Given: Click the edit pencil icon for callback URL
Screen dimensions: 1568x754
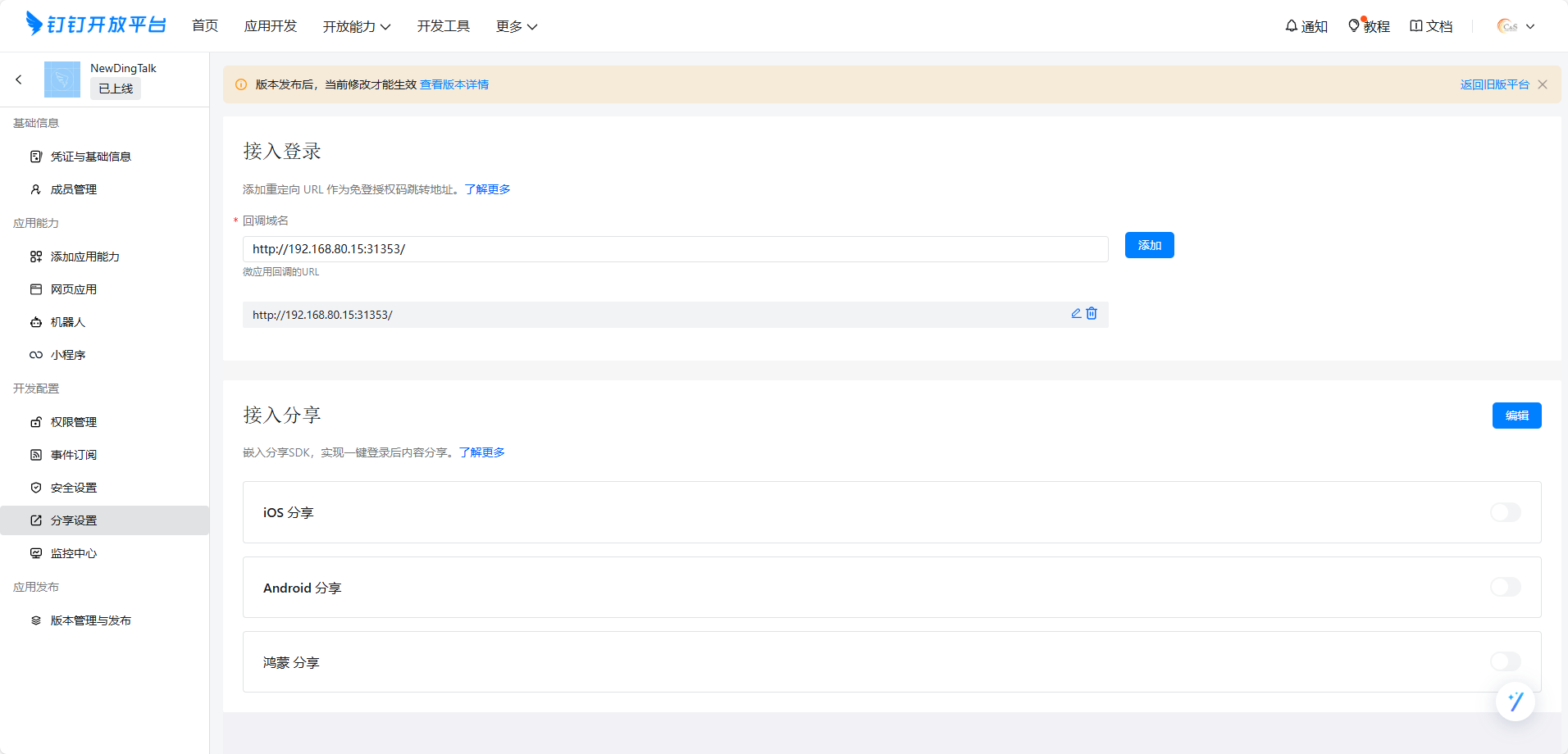Looking at the screenshot, I should pyautogui.click(x=1076, y=314).
